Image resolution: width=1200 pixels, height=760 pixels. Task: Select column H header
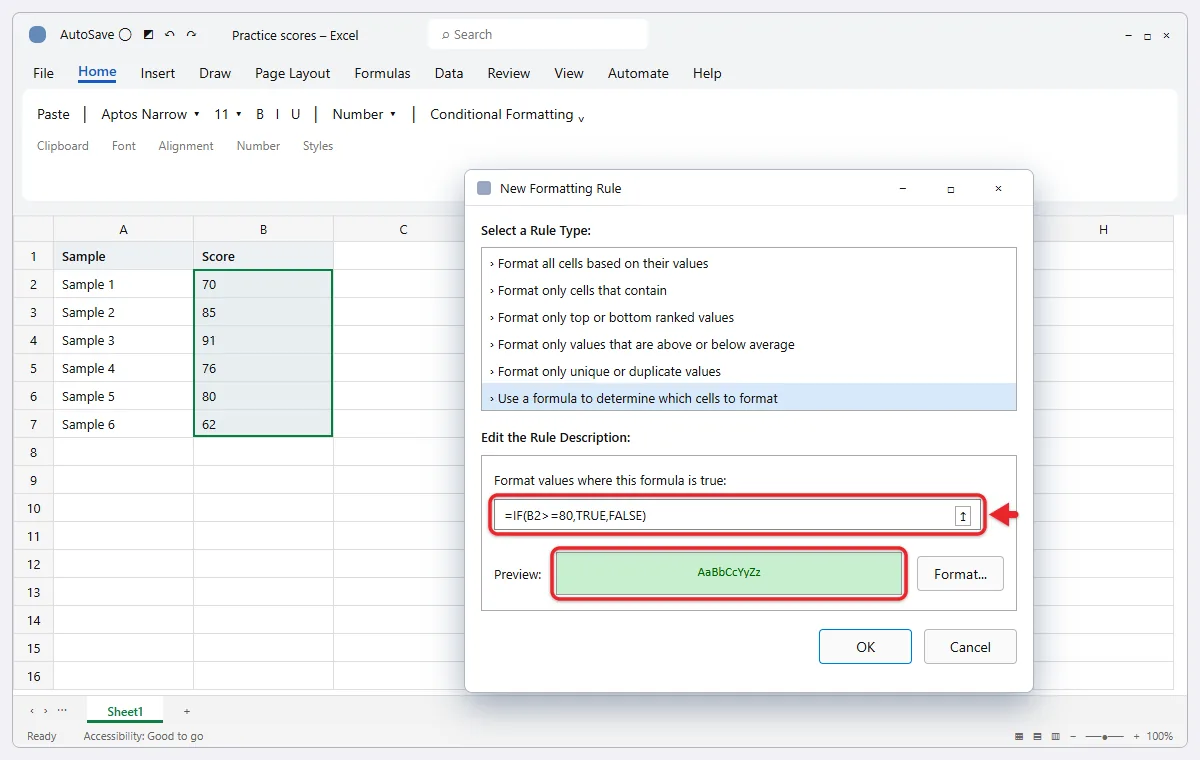[1103, 229]
